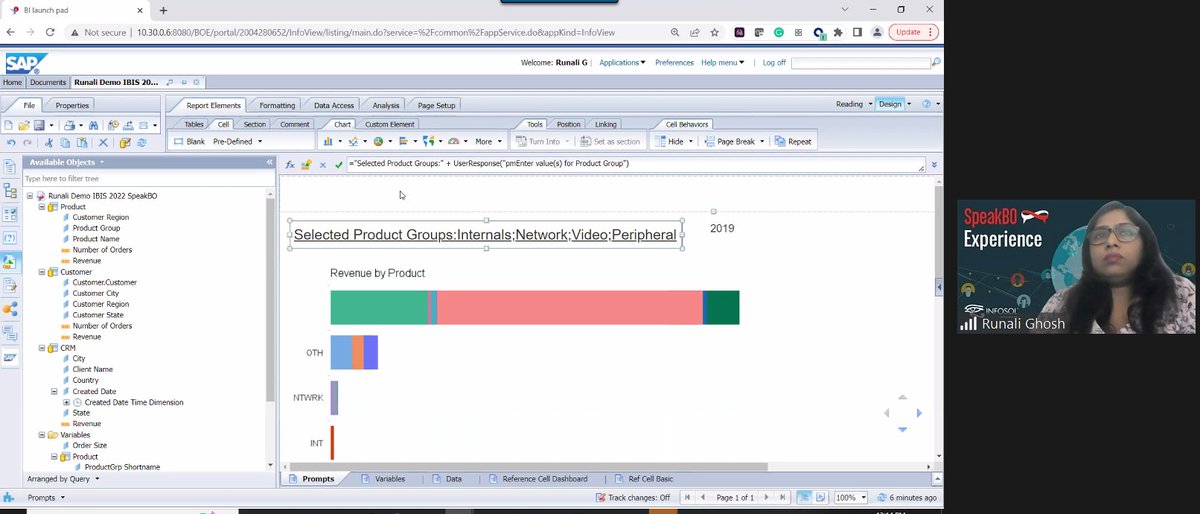This screenshot has width=1200, height=514.
Task: Insert a bar chart from the Chart toolbar
Action: point(402,141)
